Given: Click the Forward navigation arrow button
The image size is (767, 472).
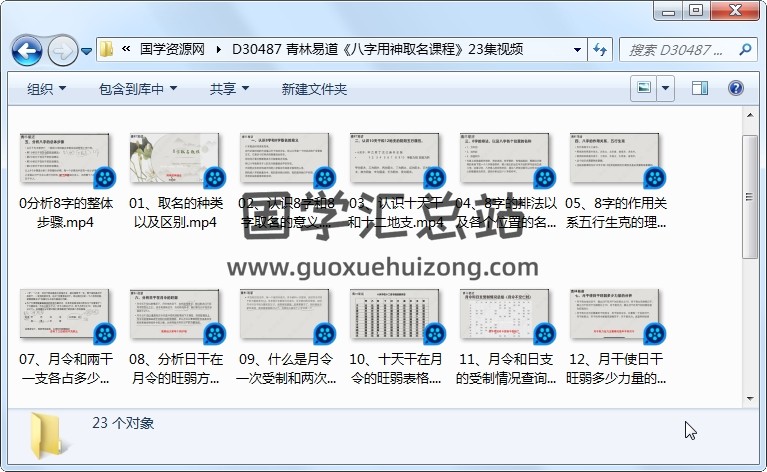Looking at the screenshot, I should (x=61, y=49).
